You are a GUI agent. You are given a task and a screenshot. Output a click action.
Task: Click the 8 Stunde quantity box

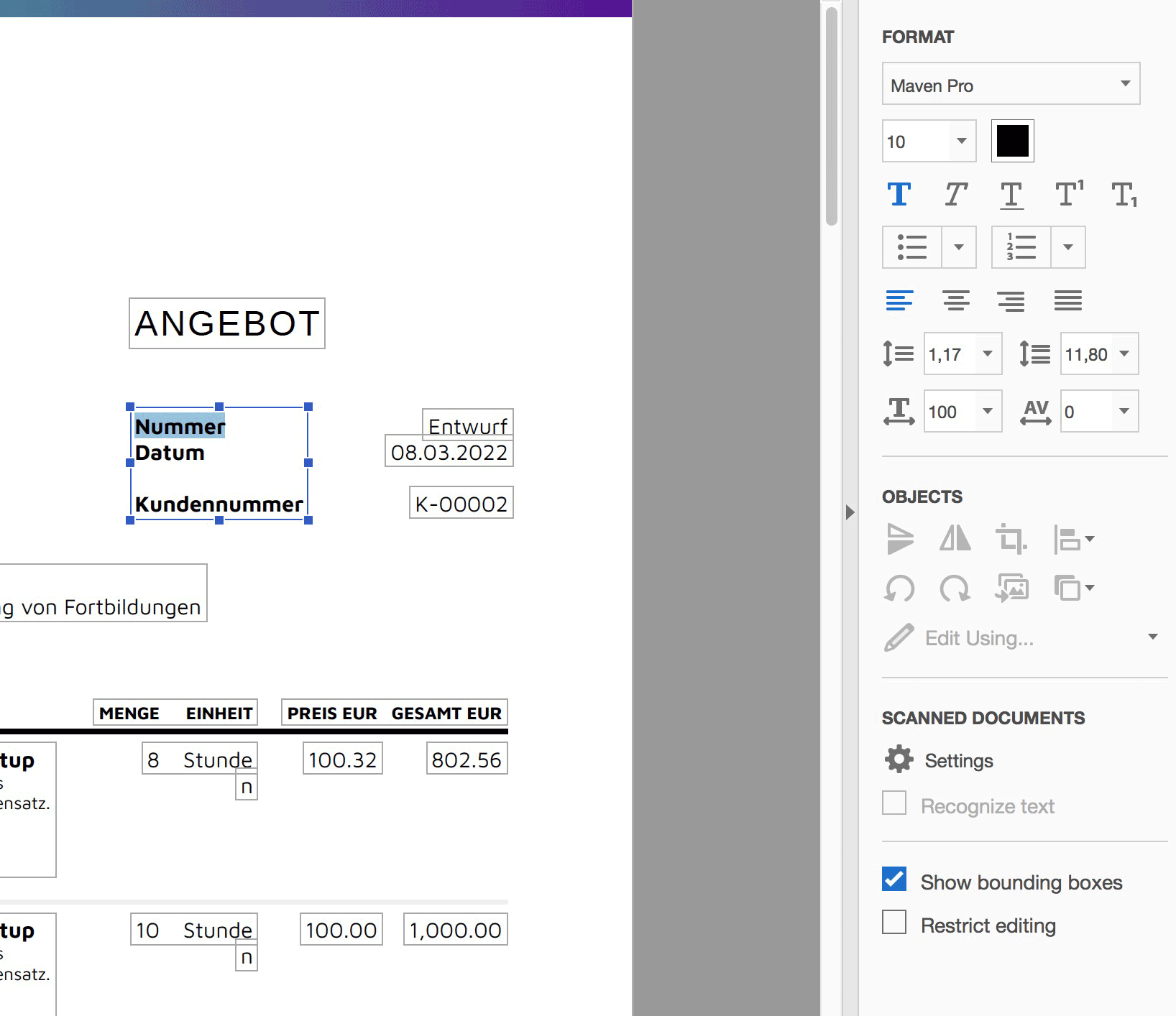click(x=200, y=759)
